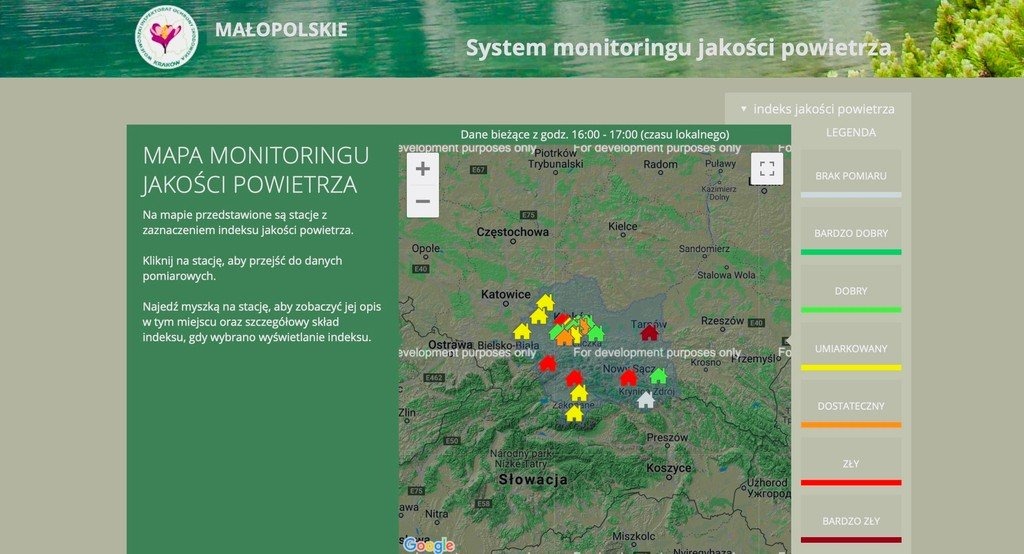Select the lowest yellow marker below Zakopane label

point(574,414)
